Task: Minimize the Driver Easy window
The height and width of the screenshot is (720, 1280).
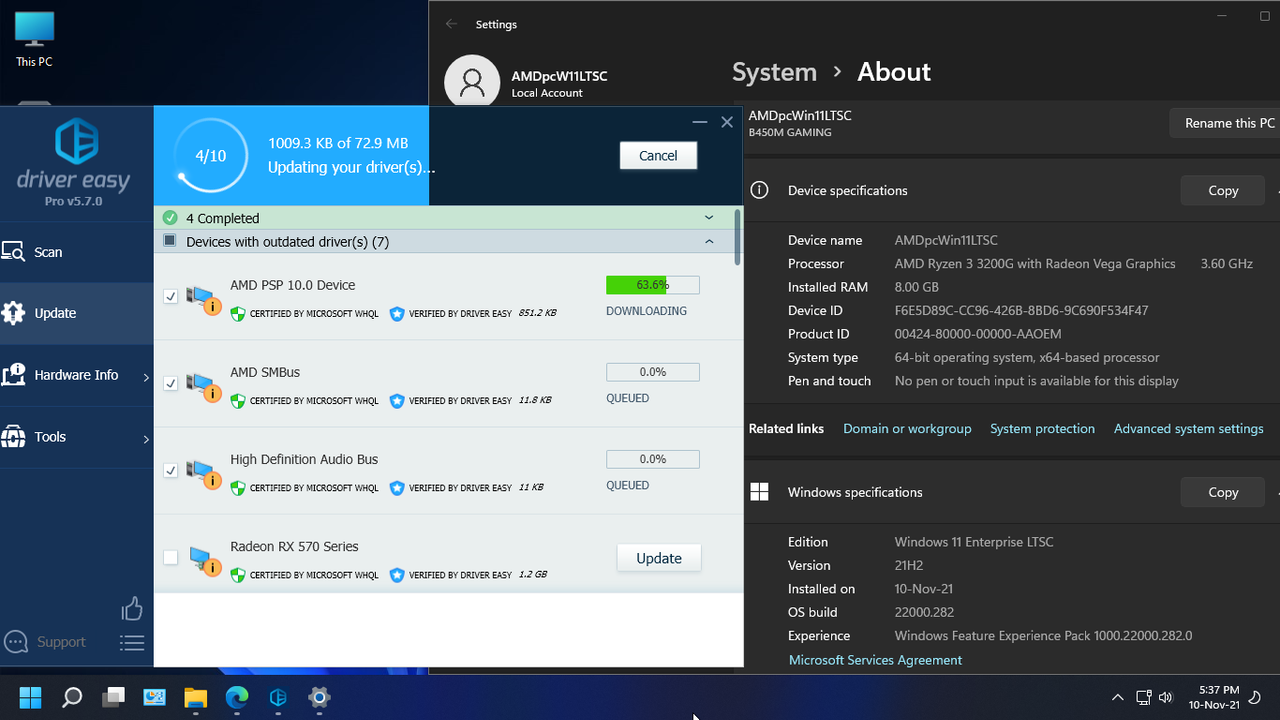Action: 700,122
